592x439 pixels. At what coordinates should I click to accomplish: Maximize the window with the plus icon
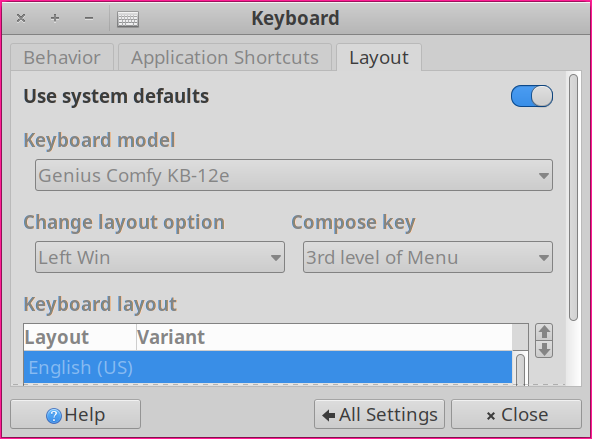pos(55,18)
